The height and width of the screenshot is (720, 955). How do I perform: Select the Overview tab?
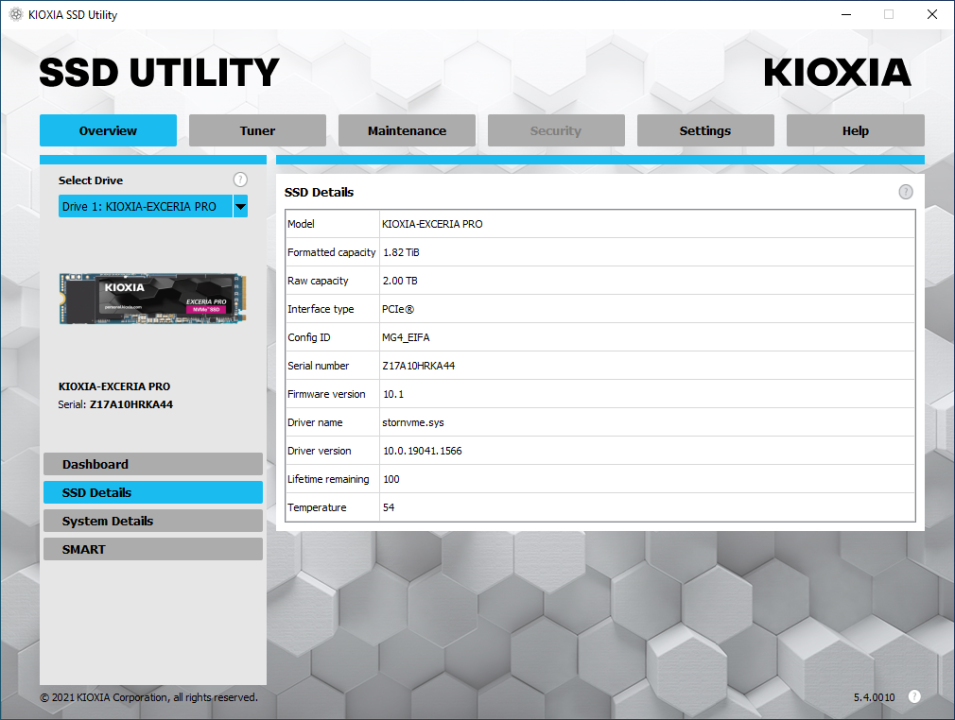pyautogui.click(x=108, y=130)
